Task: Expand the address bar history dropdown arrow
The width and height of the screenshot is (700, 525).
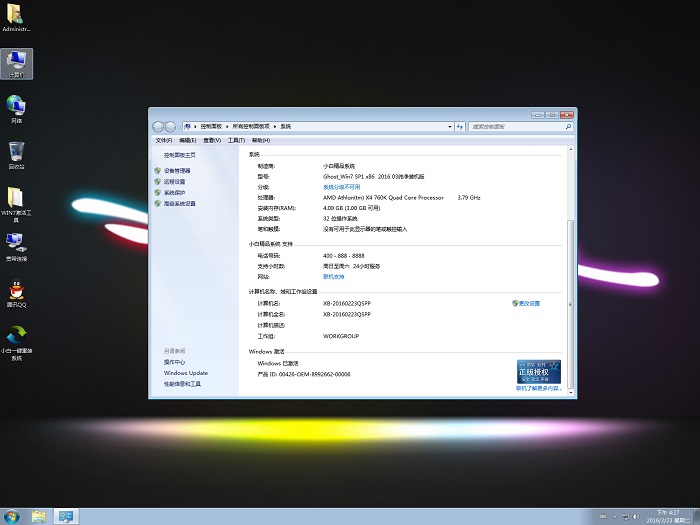Action: point(449,127)
